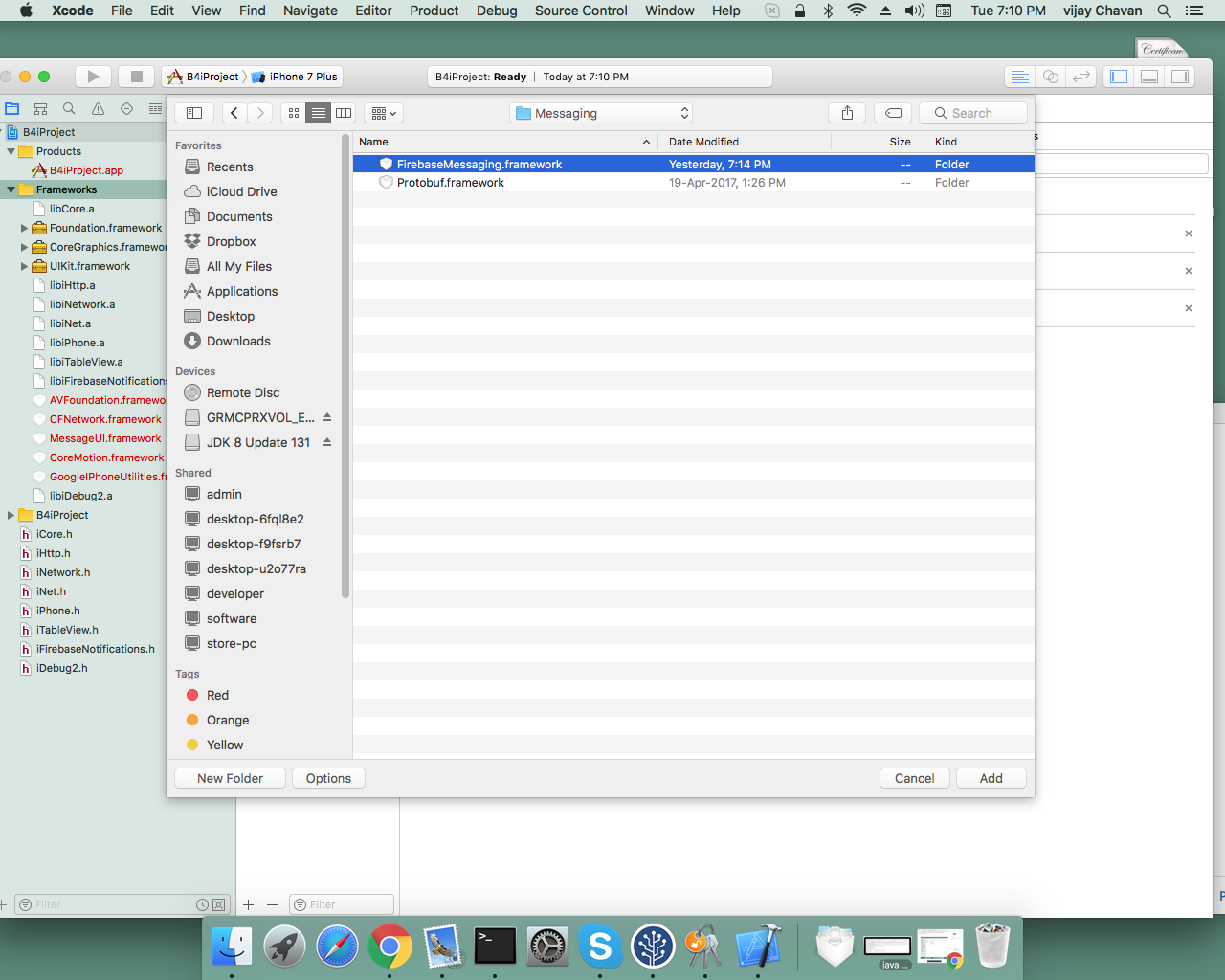This screenshot has height=980, width=1225.
Task: Select FirebaseMessaging.framework in file list
Action: point(694,165)
